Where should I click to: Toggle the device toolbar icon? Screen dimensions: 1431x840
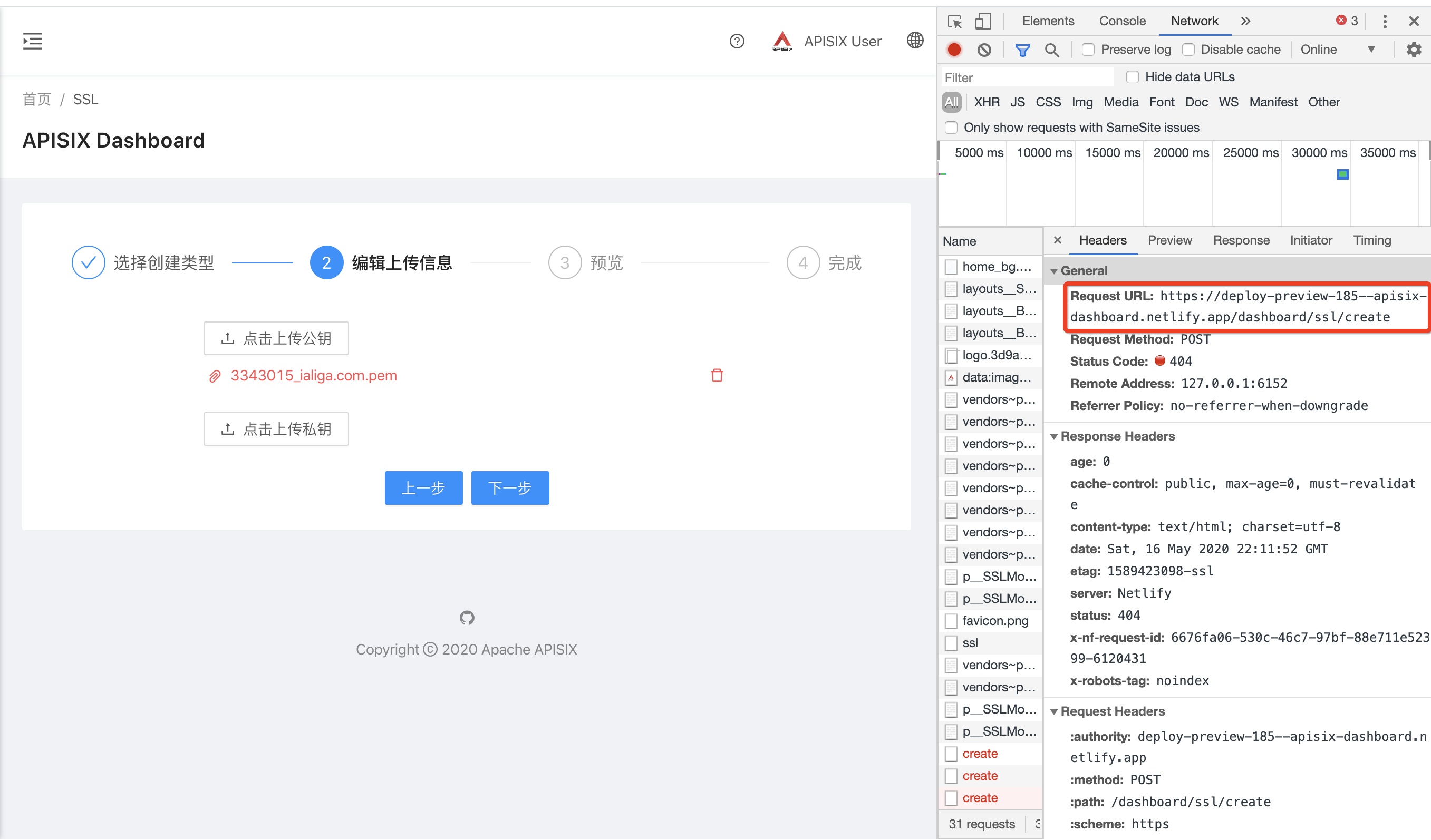point(982,22)
